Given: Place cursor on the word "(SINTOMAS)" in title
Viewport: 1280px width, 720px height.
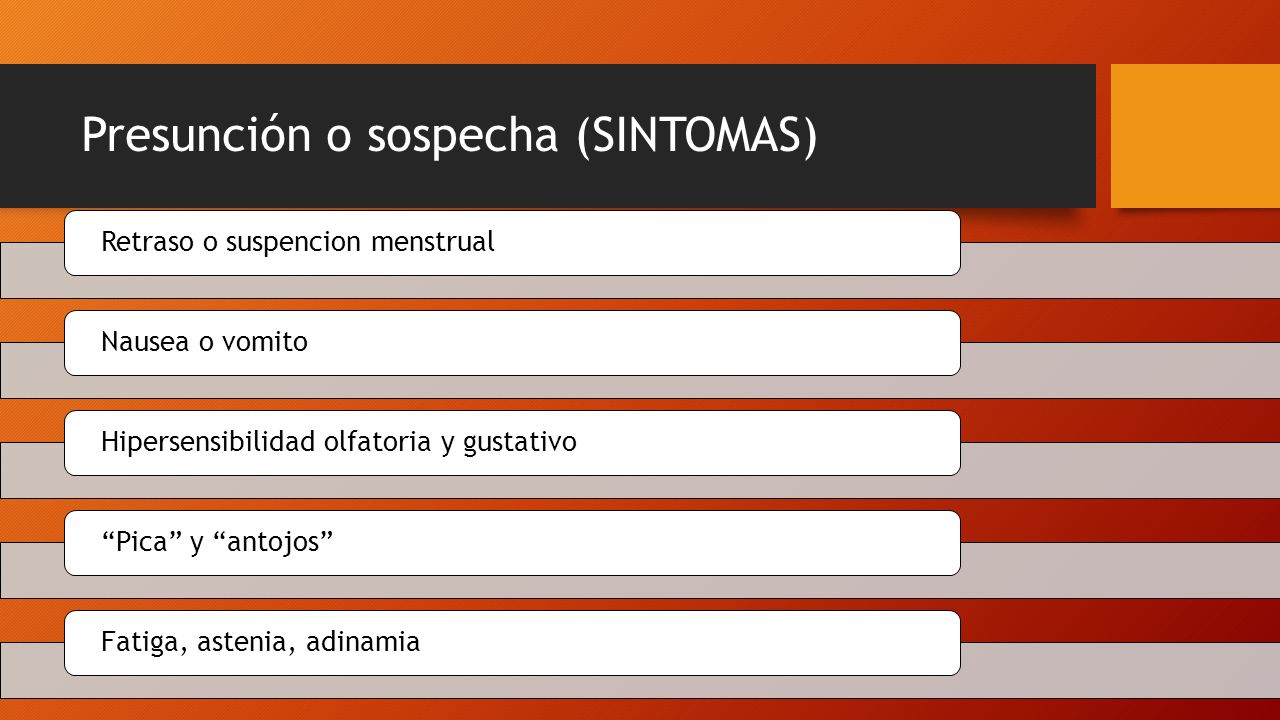Looking at the screenshot, I should click(x=697, y=137).
